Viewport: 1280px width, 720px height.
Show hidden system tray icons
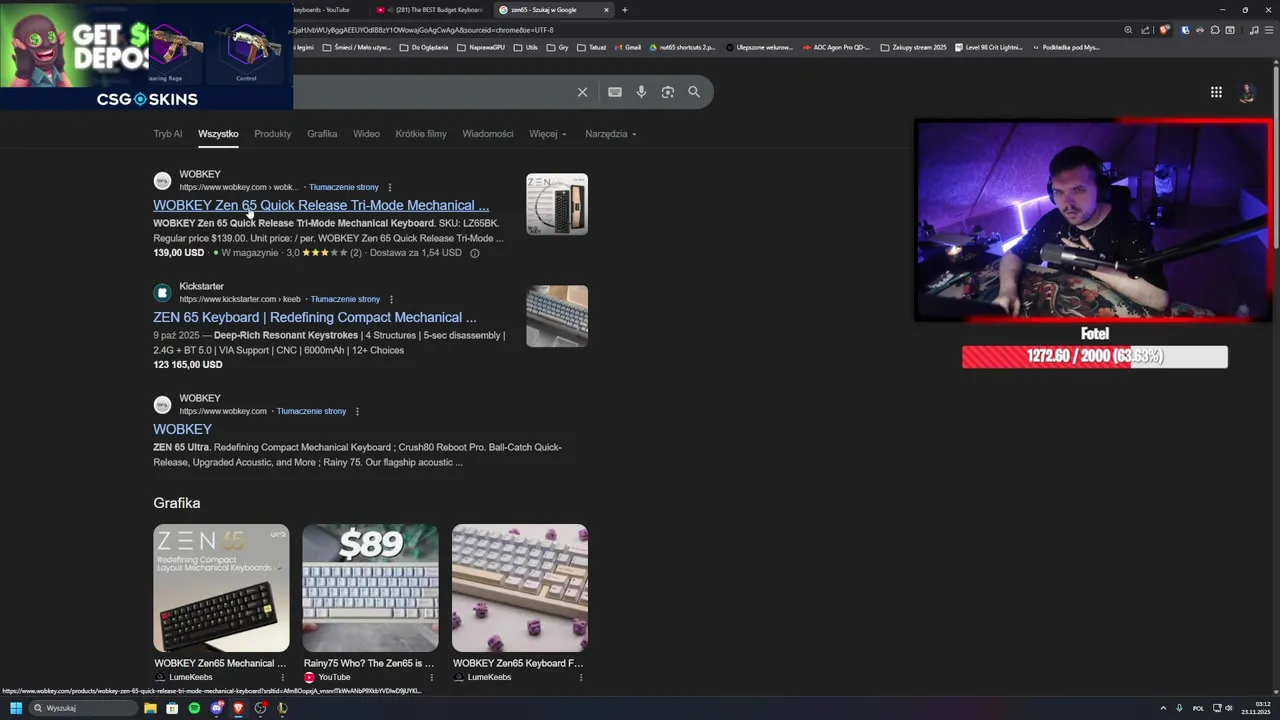click(1163, 708)
